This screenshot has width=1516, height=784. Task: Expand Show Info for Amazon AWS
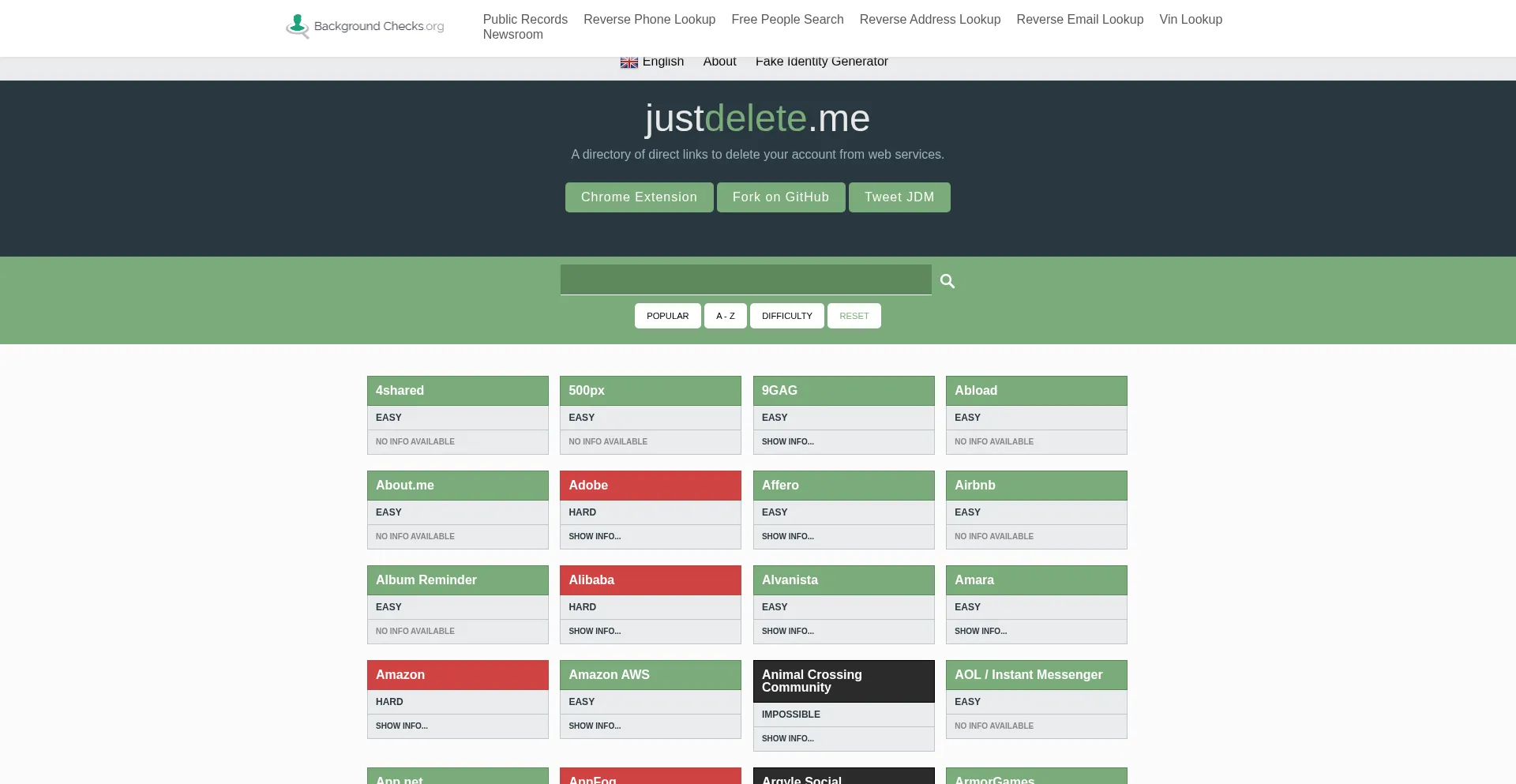click(x=595, y=726)
